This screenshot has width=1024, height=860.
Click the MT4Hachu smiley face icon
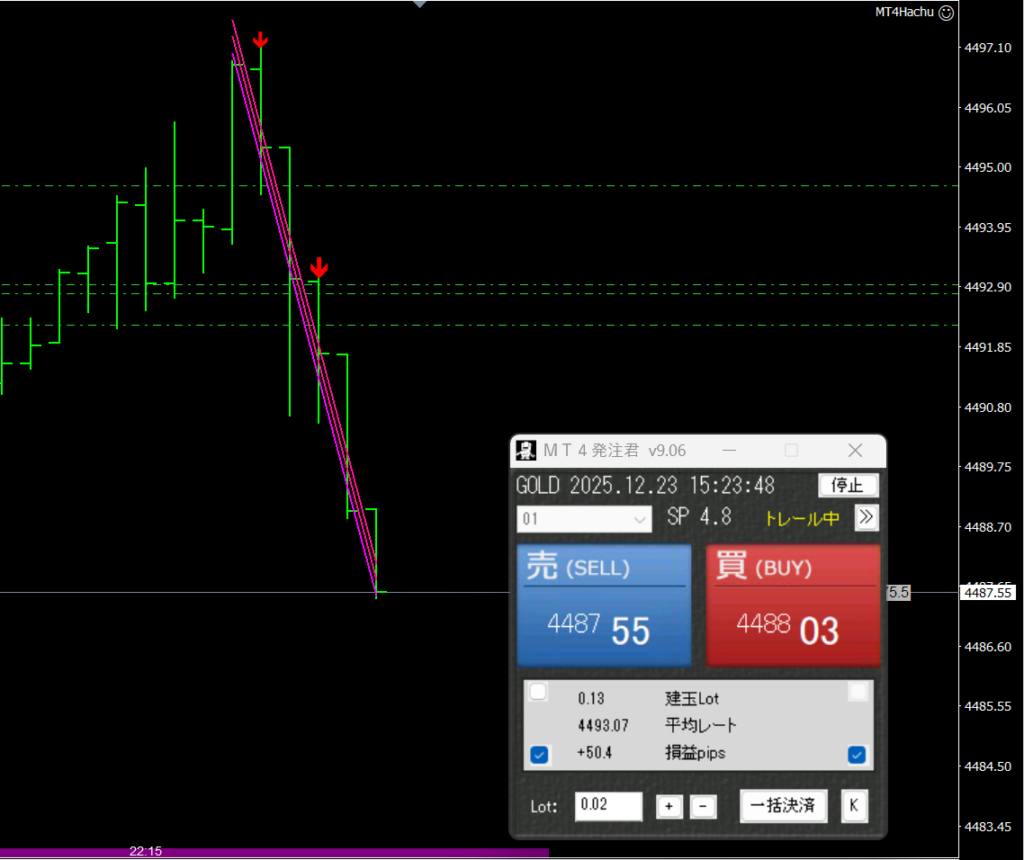click(947, 13)
